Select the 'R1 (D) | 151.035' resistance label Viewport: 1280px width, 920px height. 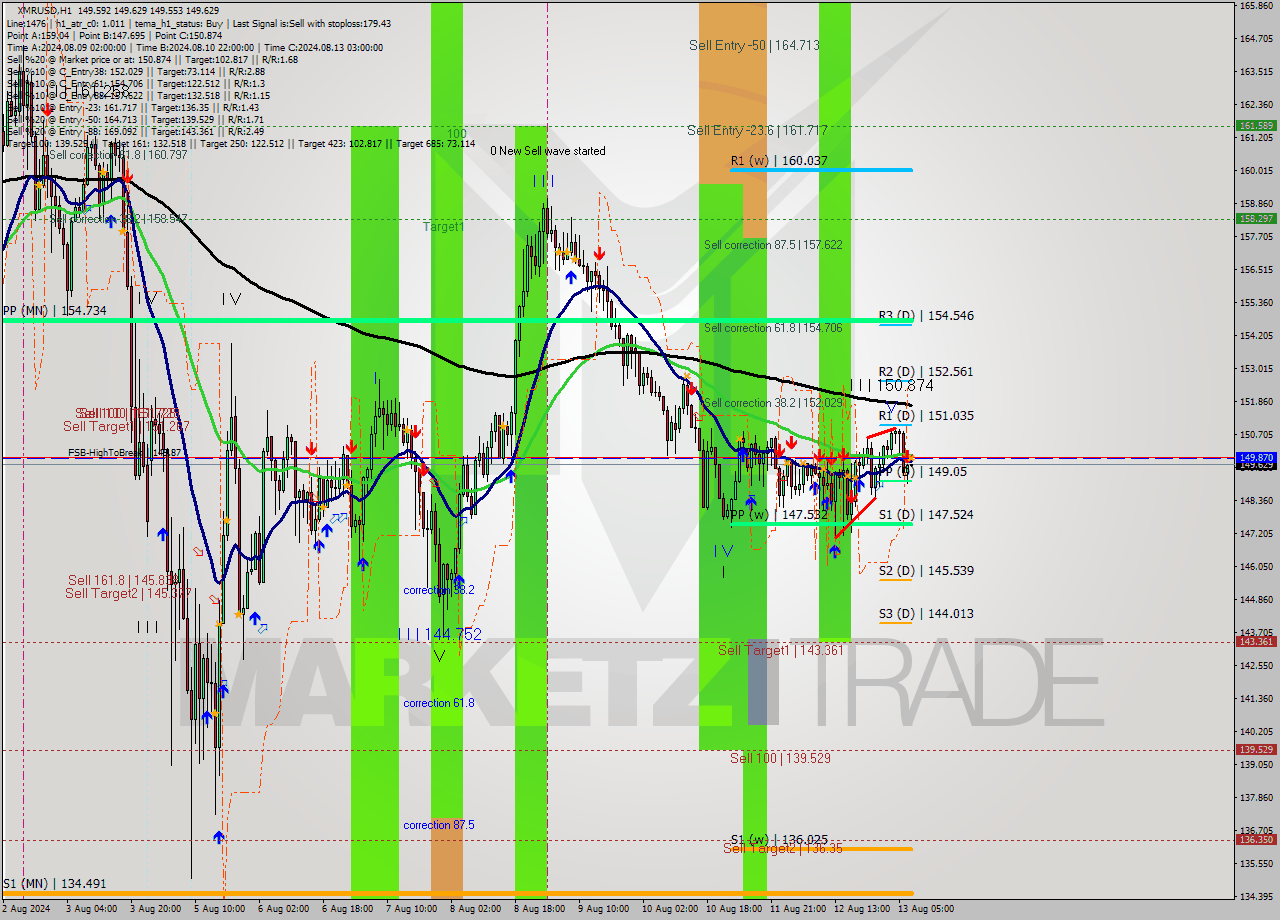[926, 415]
